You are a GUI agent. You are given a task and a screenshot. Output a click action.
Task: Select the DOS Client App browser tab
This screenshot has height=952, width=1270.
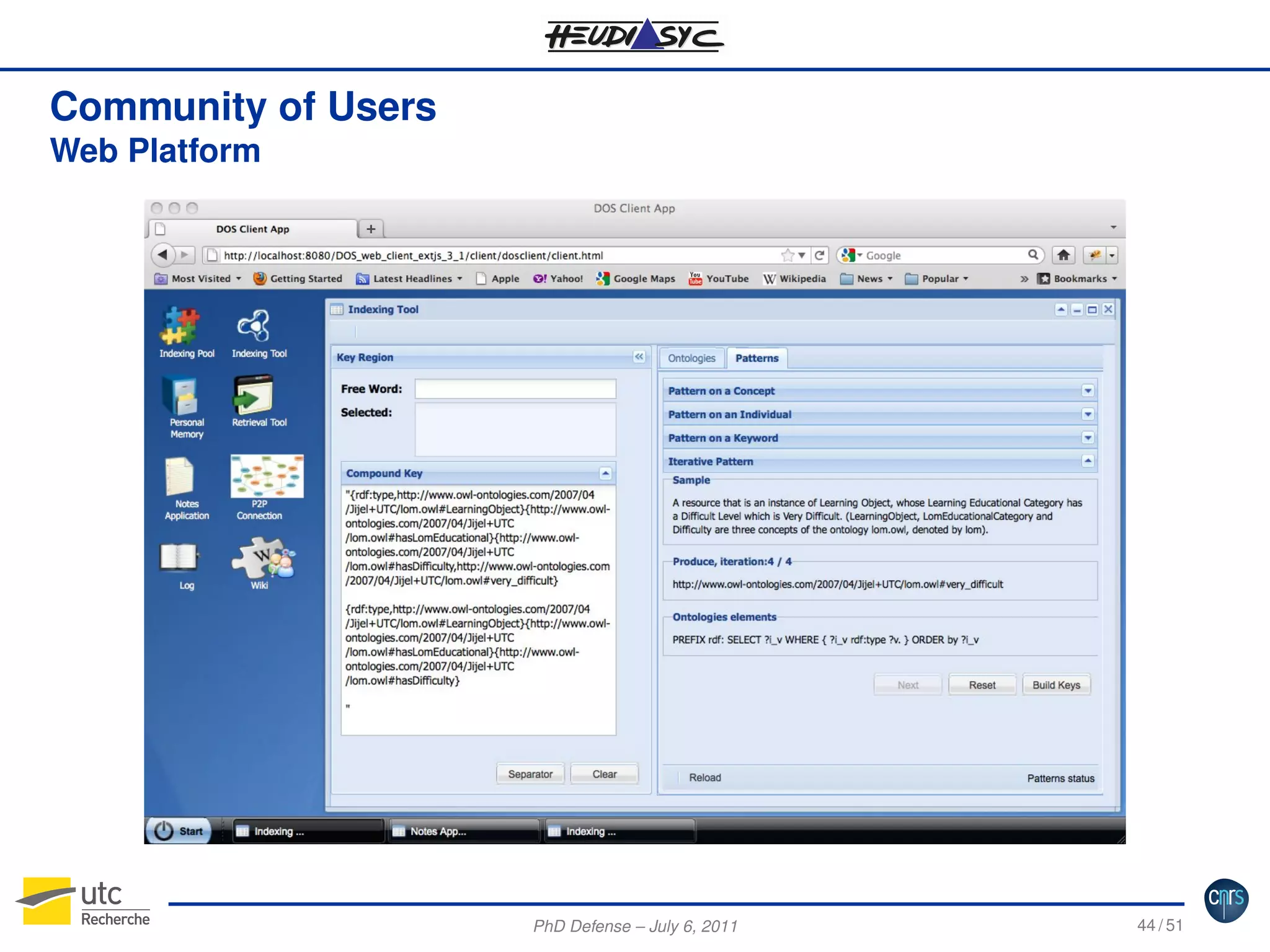(252, 229)
